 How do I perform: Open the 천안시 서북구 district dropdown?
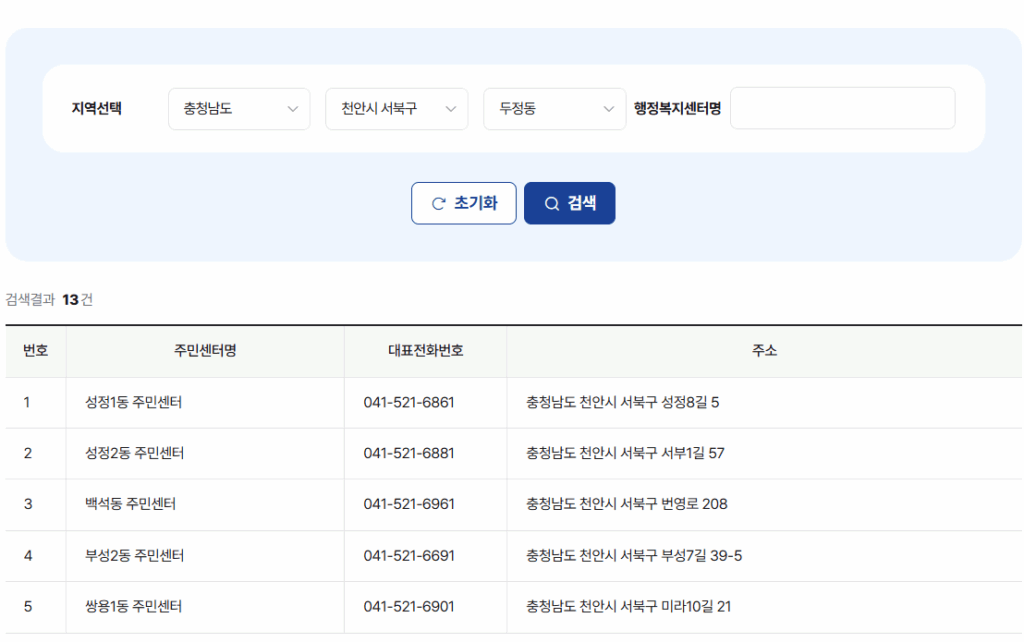(396, 109)
